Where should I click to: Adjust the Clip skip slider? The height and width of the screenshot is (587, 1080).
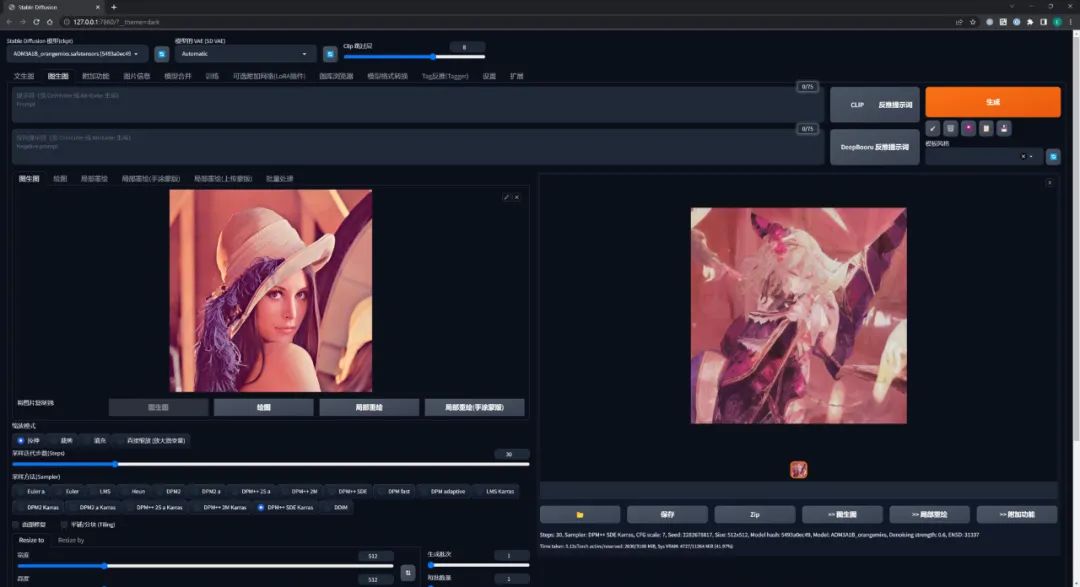pos(414,56)
